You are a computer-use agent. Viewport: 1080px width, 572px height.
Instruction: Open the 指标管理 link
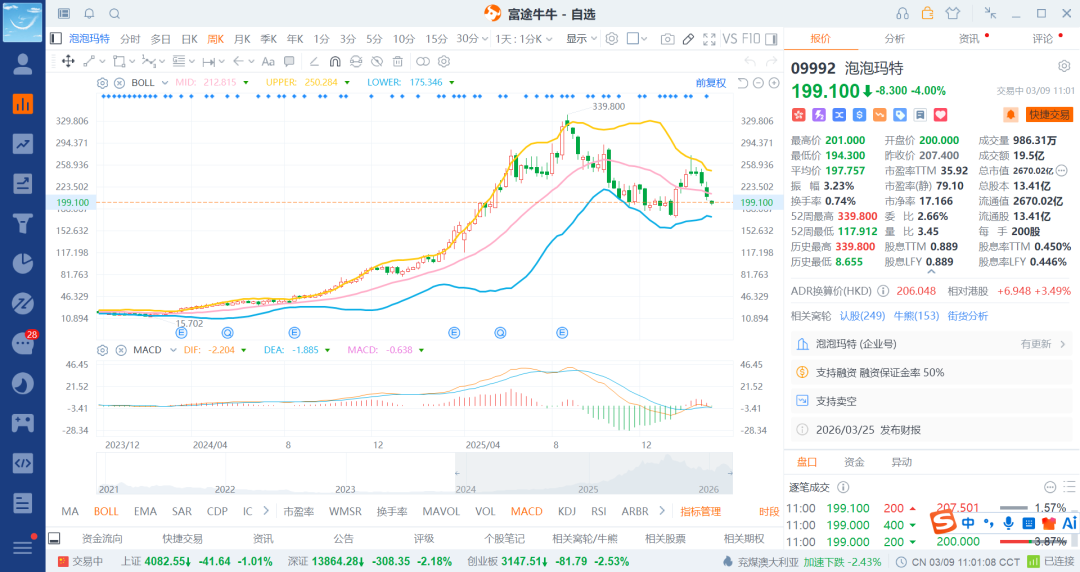700,511
